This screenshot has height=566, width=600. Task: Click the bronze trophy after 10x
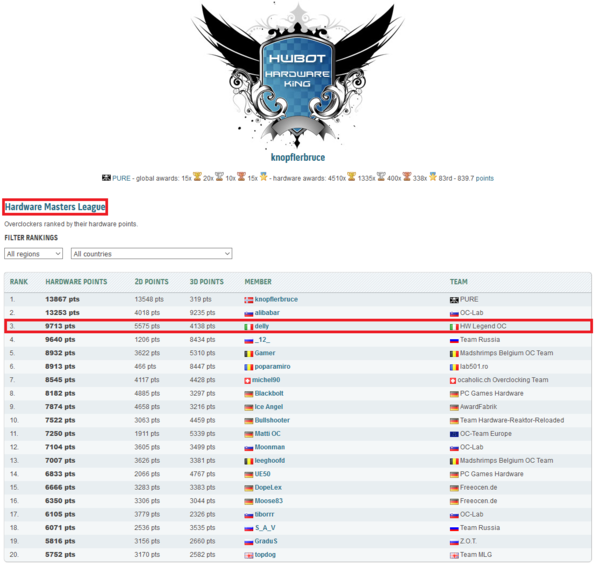[241, 177]
